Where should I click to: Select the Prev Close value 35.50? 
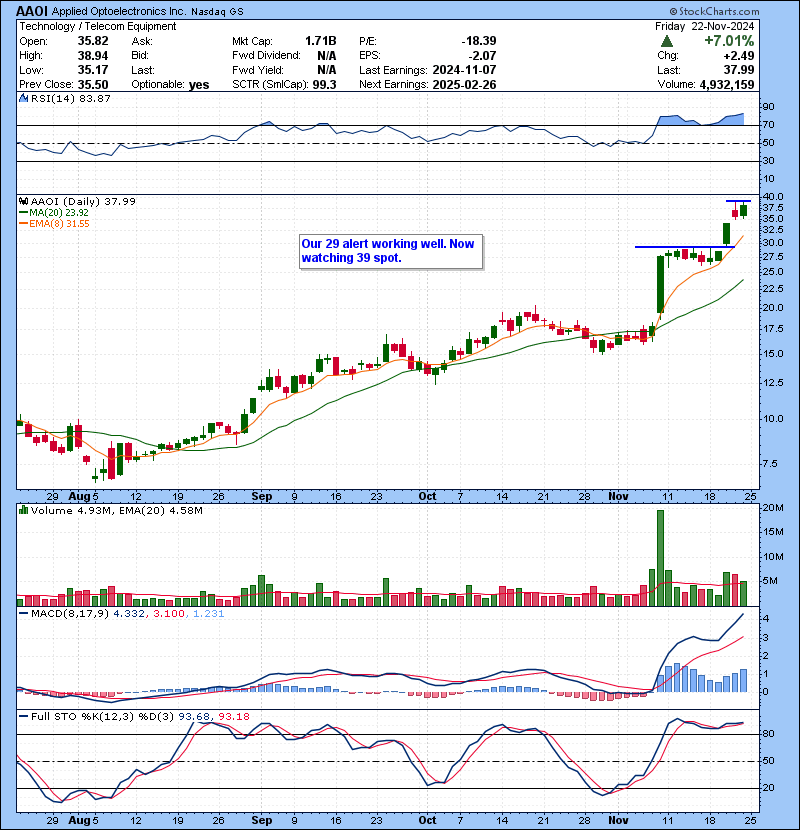tap(93, 85)
